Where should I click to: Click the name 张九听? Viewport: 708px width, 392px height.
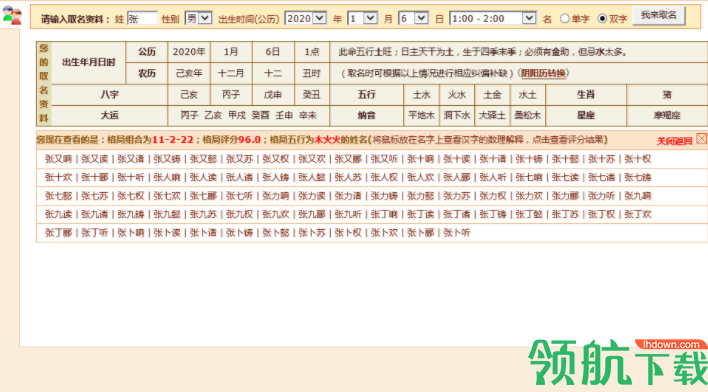(348, 215)
